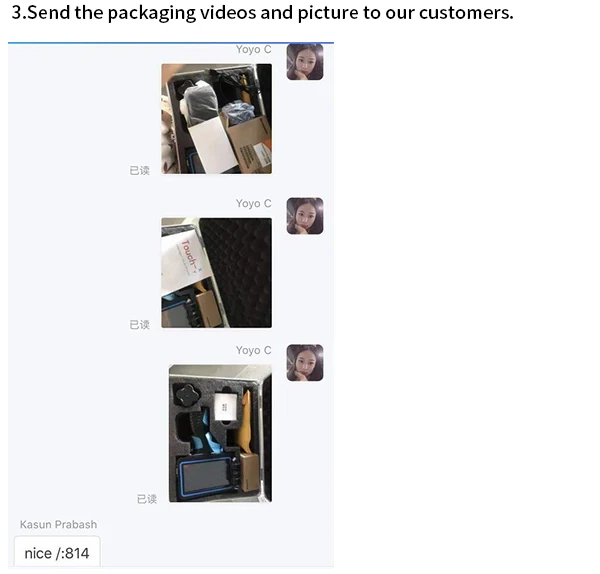Image resolution: width=600 pixels, height=574 pixels.
Task: Click Yoyo C's avatar on second message
Action: pyautogui.click(x=305, y=216)
